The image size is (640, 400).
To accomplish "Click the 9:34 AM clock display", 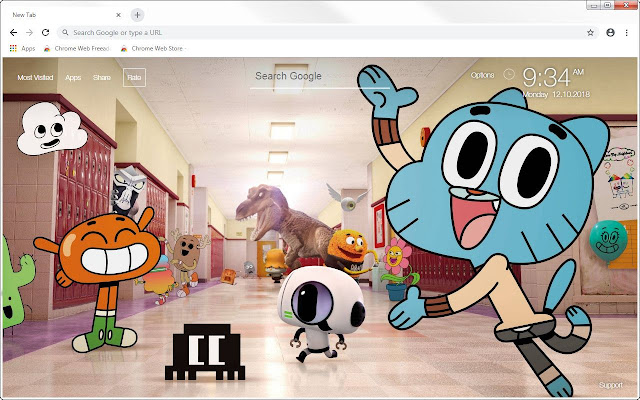I will (x=553, y=78).
